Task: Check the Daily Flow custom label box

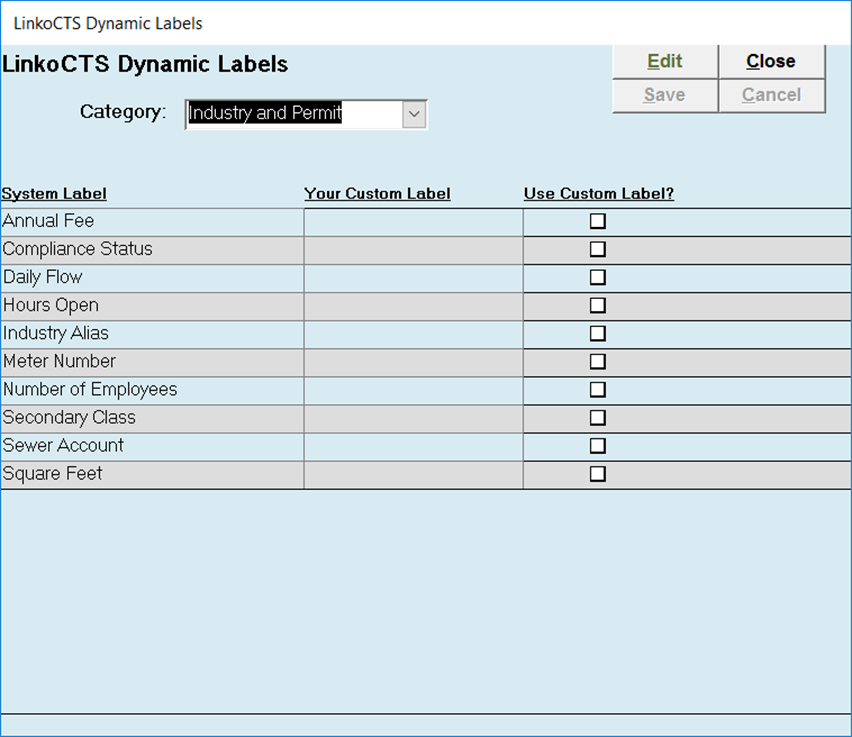Action: tap(598, 277)
